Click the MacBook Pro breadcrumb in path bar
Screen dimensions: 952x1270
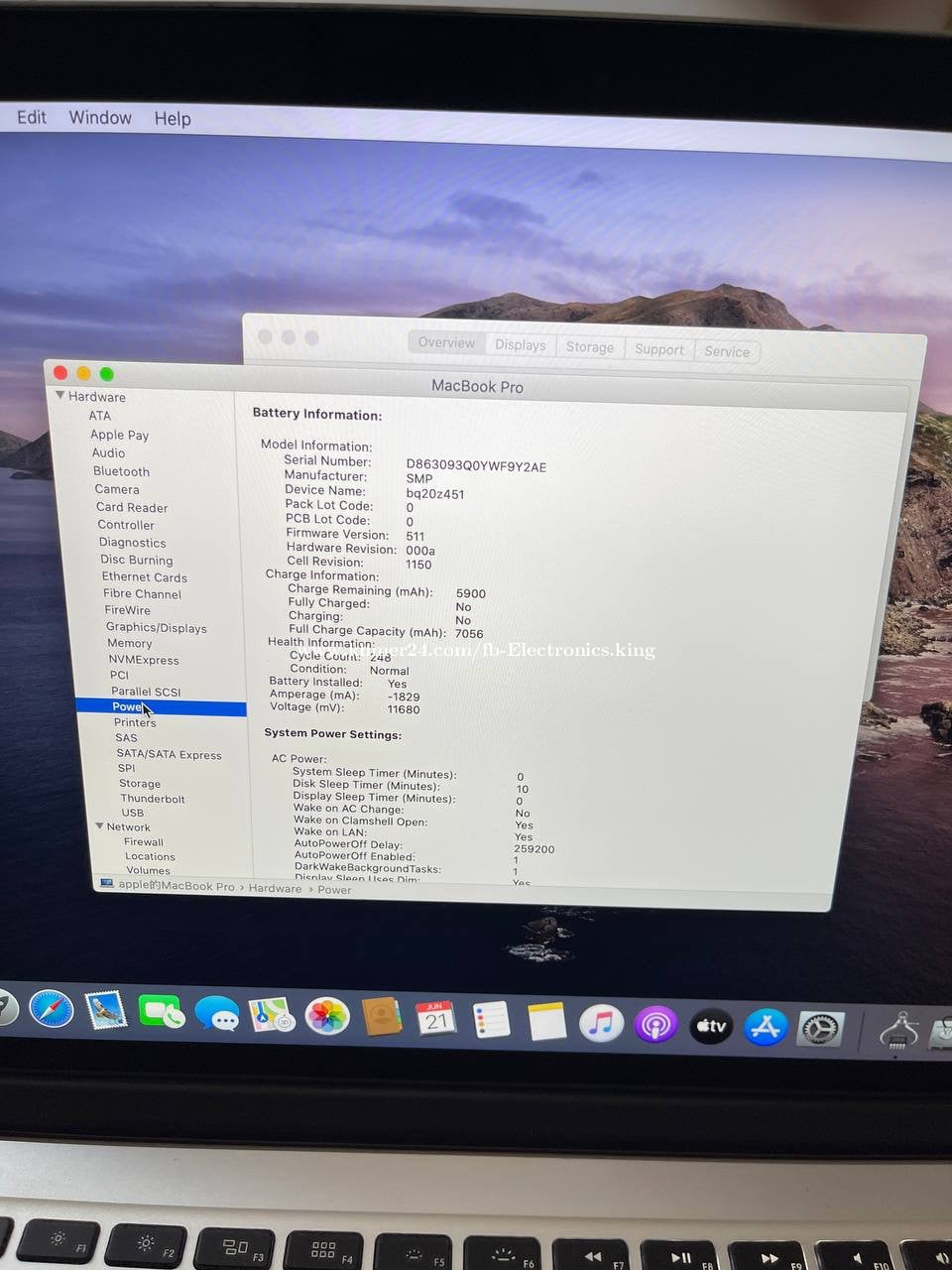177,886
